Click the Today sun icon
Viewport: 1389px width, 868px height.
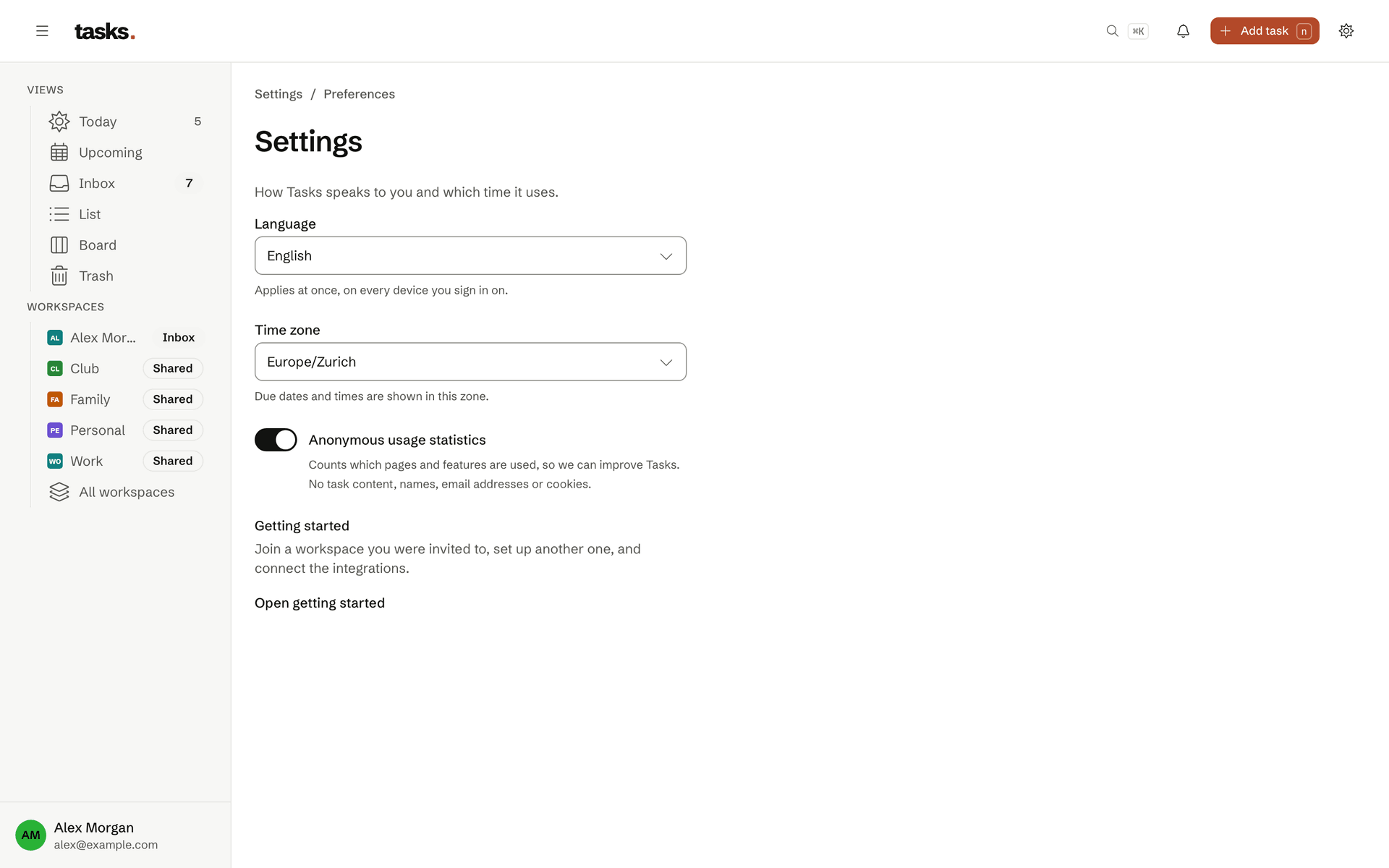pyautogui.click(x=59, y=122)
